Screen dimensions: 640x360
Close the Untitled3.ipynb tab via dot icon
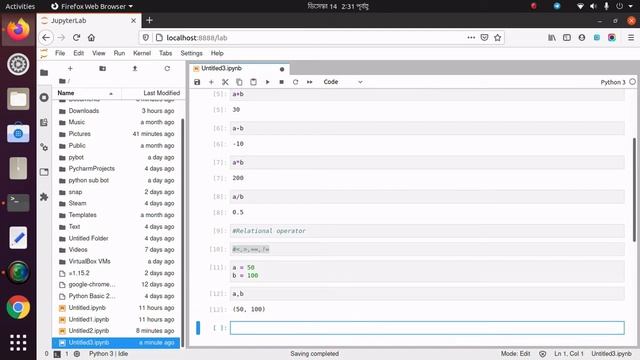tap(282, 69)
